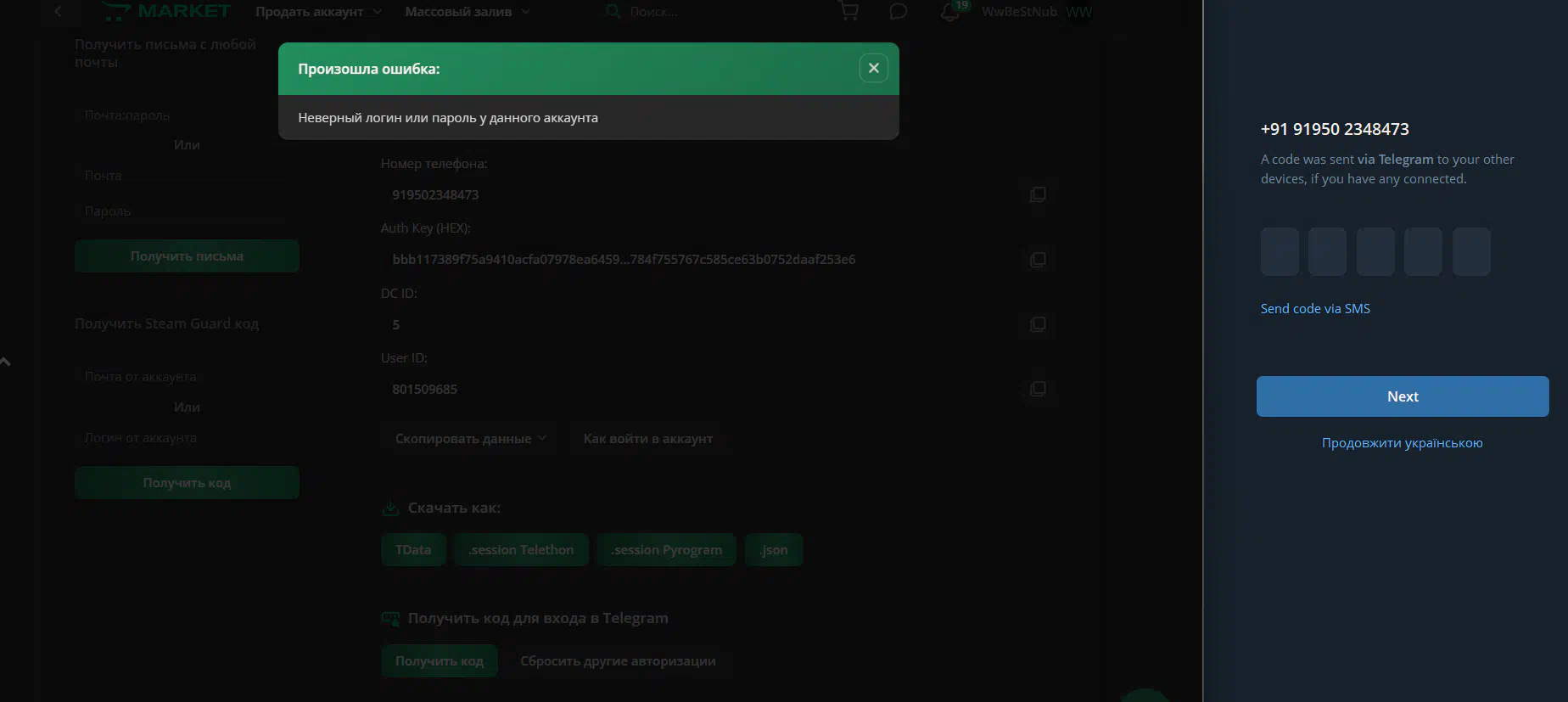Click the Получить письма button
Viewport: 1568px width, 702px height.
pyautogui.click(x=187, y=256)
